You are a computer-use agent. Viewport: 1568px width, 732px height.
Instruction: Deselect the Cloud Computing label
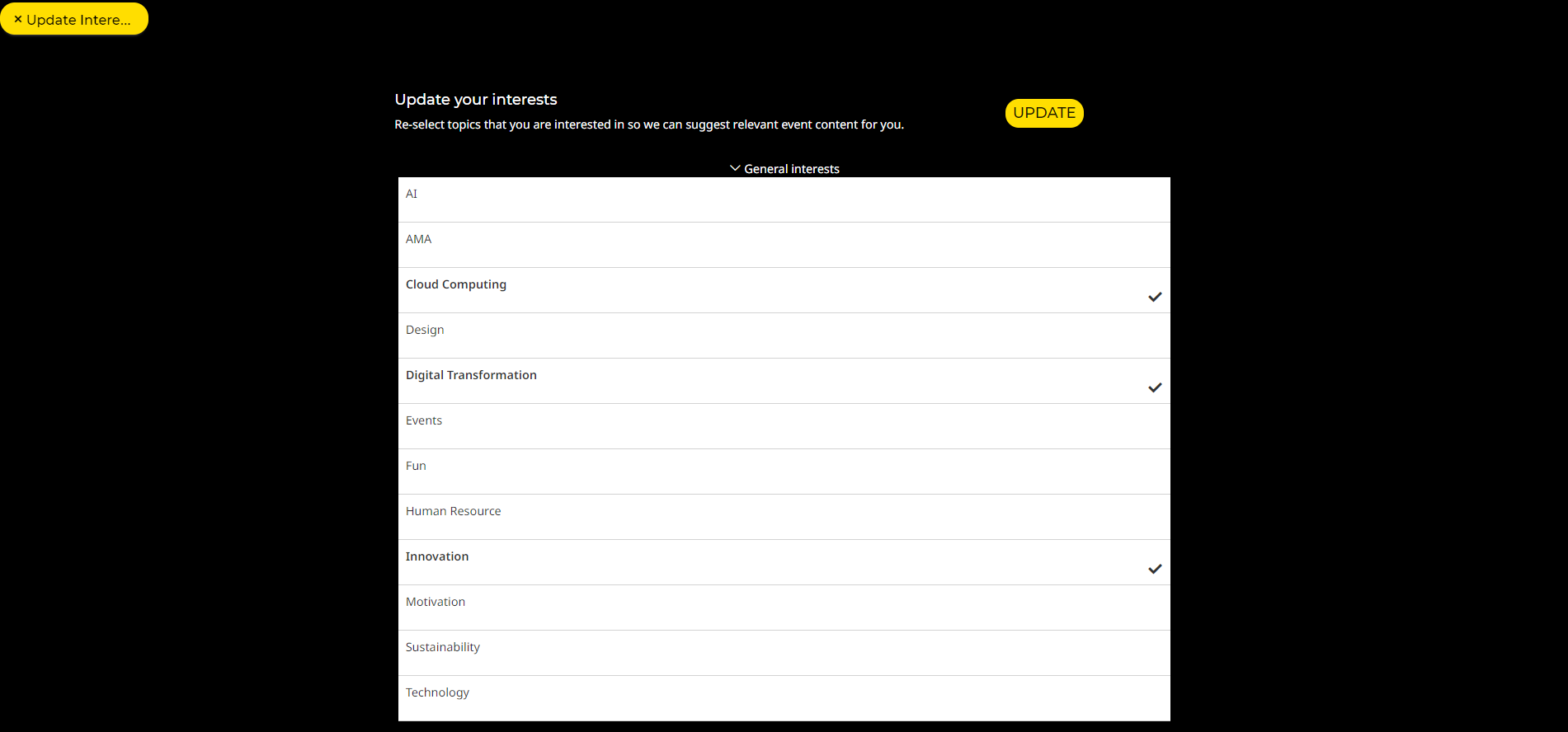coord(456,284)
